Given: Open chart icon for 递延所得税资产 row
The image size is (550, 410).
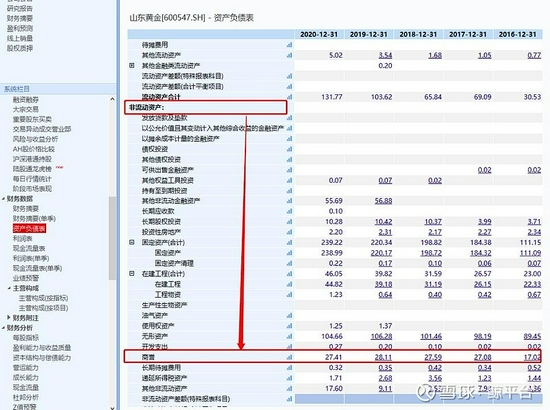Looking at the screenshot, I should (289, 378).
